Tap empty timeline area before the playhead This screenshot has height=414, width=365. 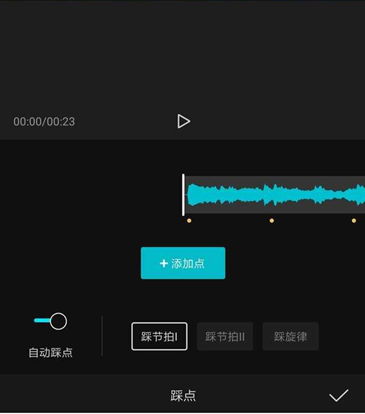tap(90, 195)
